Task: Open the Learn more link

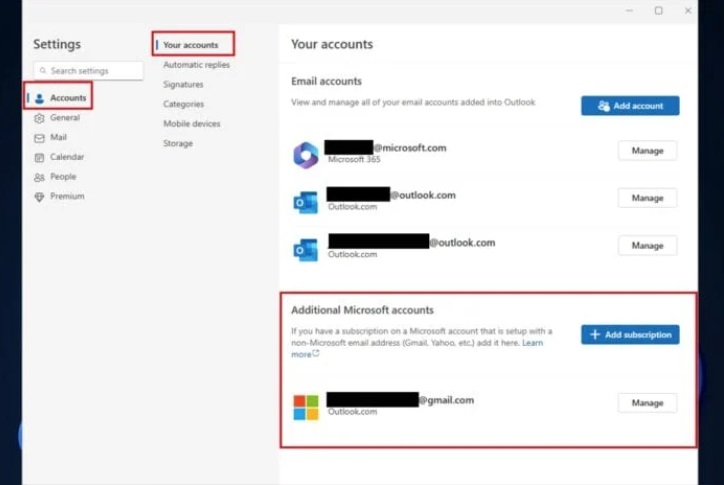Action: click(532, 343)
